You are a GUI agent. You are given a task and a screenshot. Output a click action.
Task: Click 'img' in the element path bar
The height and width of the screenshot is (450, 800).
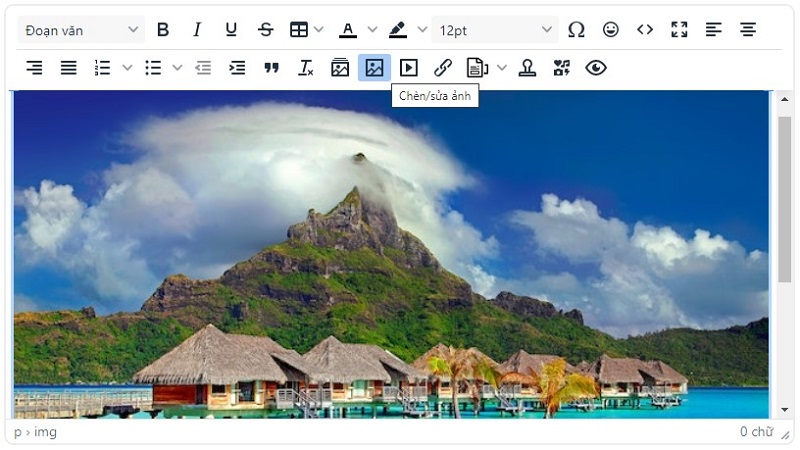point(46,432)
